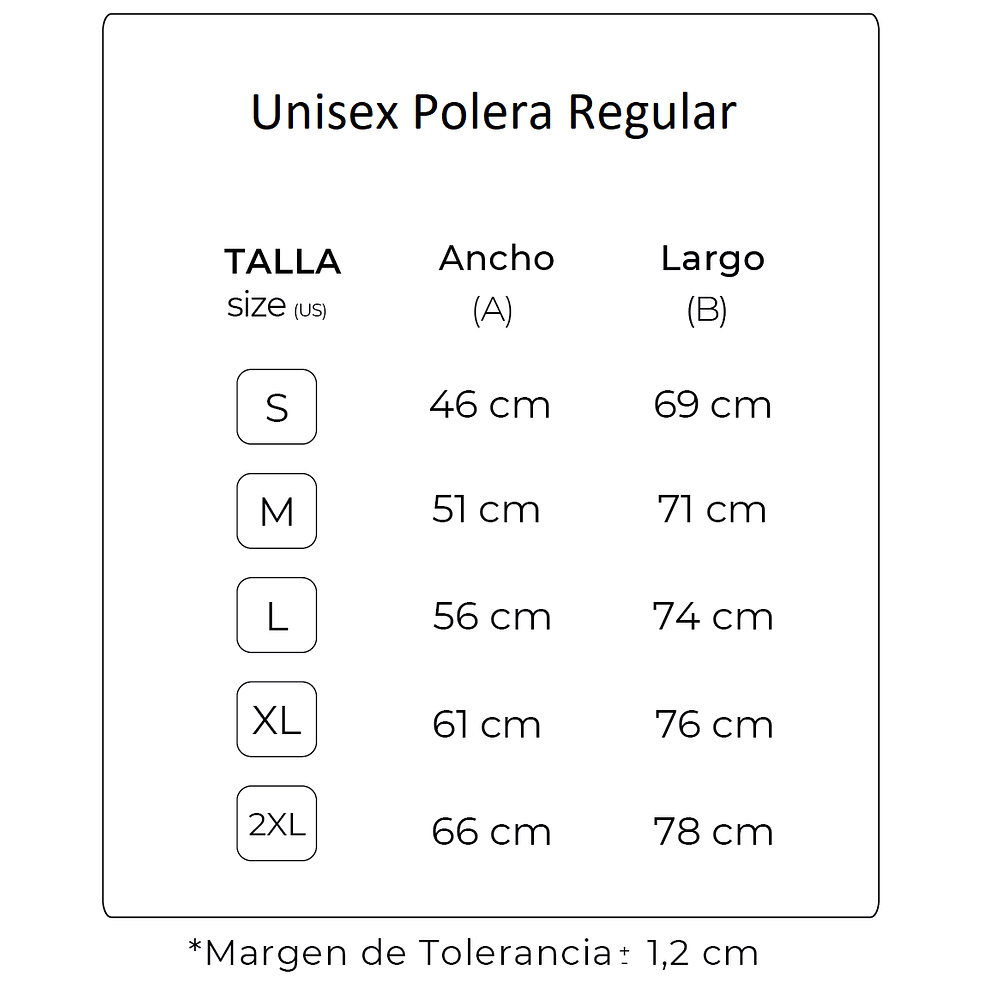Select the M size box

pos(277,511)
